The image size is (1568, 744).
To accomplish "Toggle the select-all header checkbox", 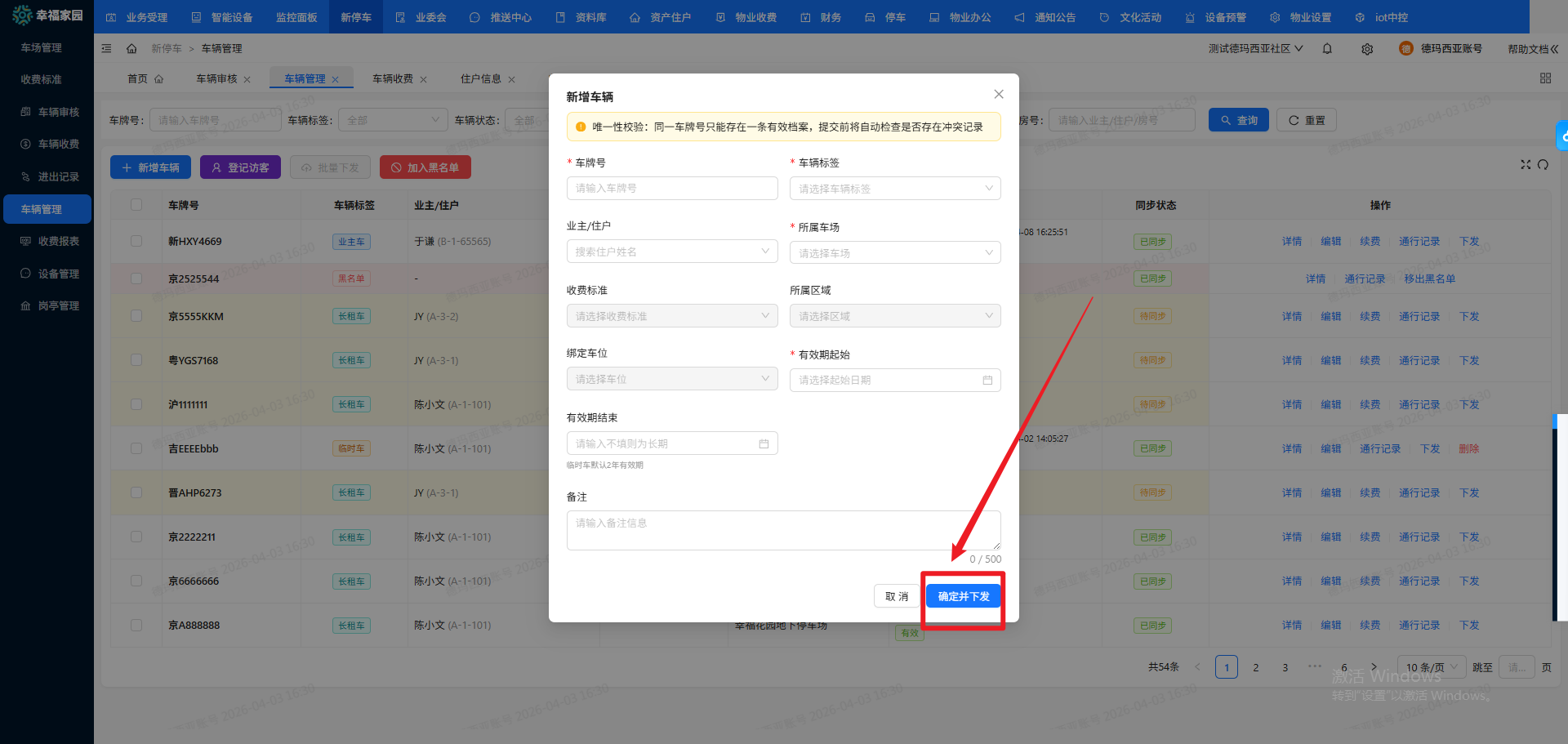I will pos(136,205).
